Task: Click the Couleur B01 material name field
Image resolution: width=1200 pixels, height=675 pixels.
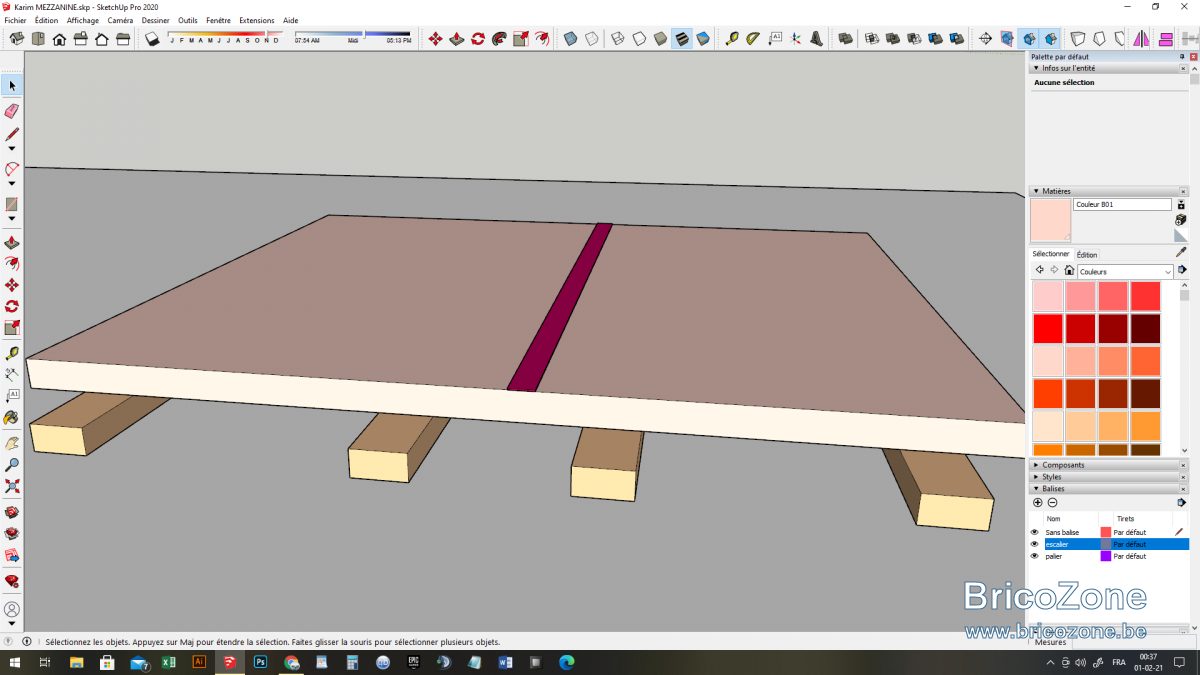Action: pyautogui.click(x=1122, y=204)
